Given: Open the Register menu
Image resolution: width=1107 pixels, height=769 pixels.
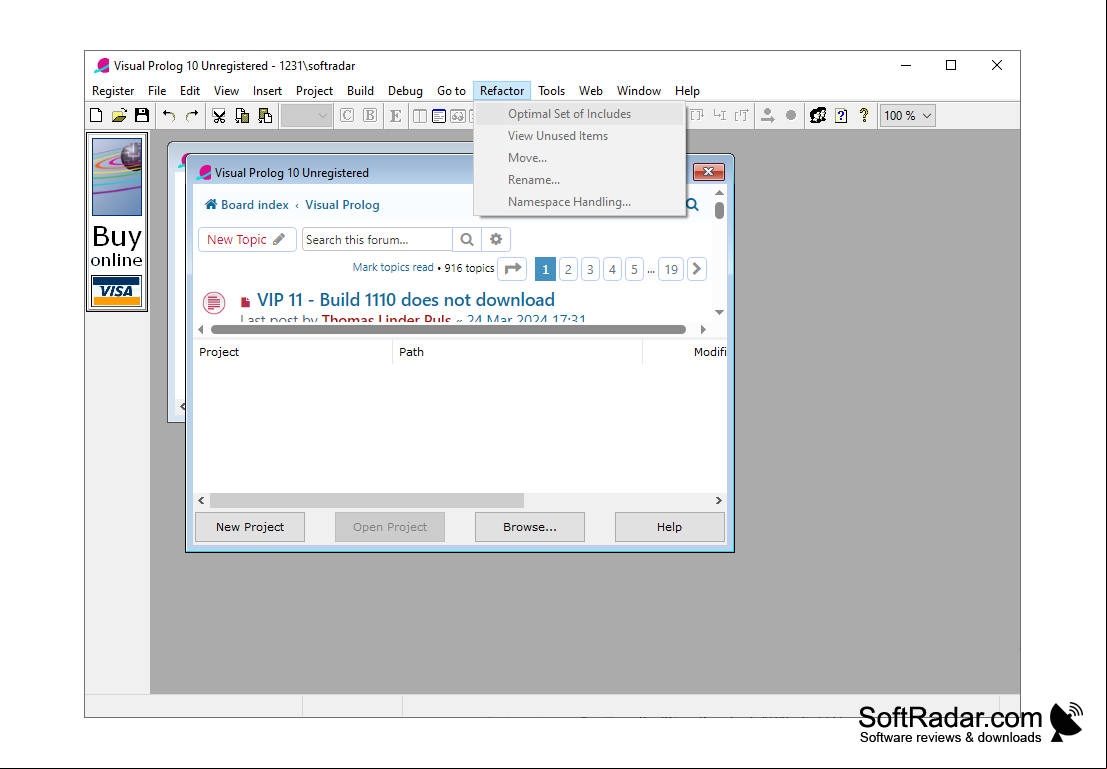Looking at the screenshot, I should pos(113,90).
